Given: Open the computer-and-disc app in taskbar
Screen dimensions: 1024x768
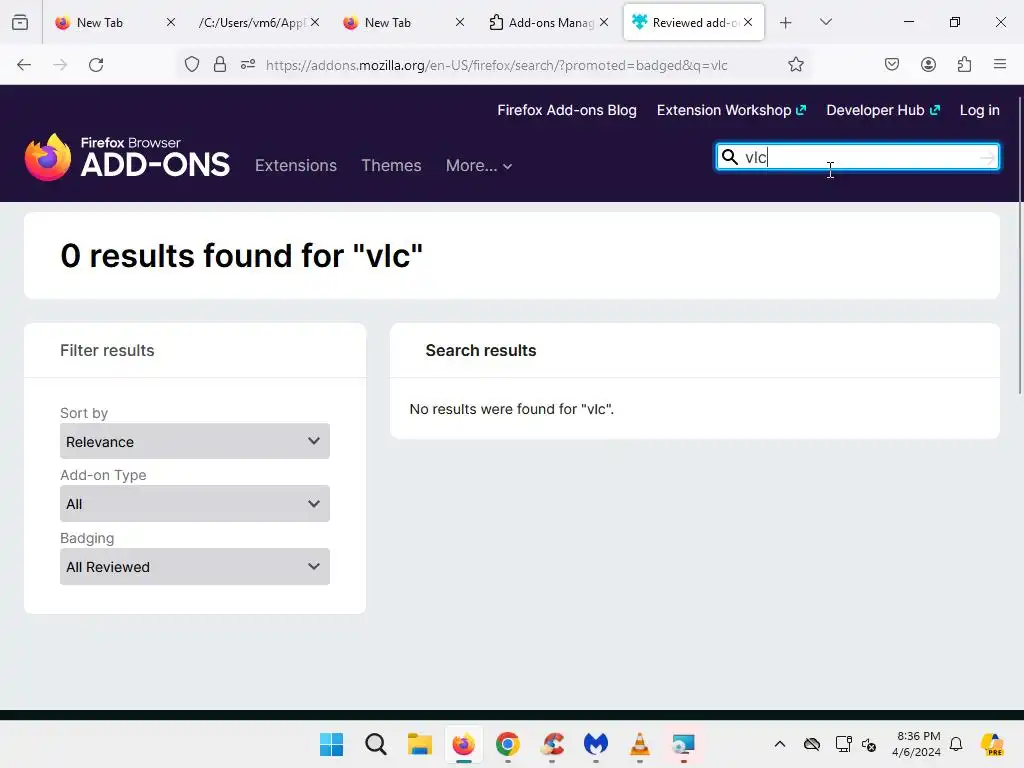Looking at the screenshot, I should pos(684,744).
